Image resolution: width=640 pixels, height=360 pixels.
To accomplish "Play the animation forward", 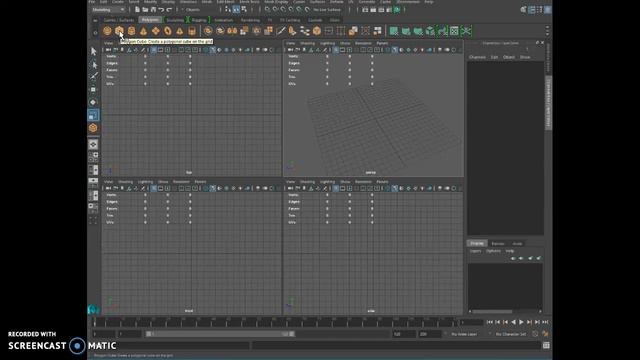I will [x=521, y=322].
